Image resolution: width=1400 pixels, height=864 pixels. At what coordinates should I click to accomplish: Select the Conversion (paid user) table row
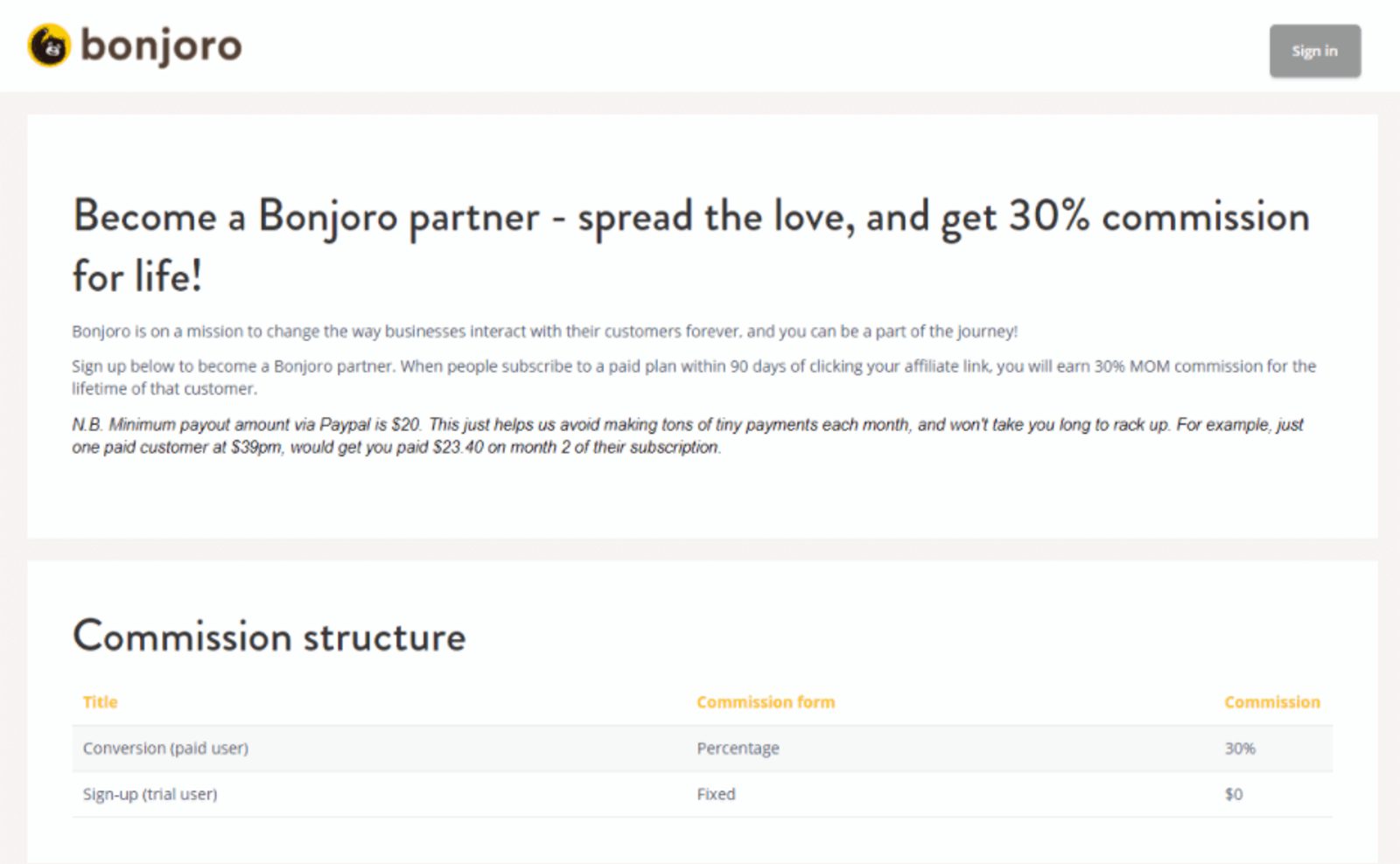612,748
